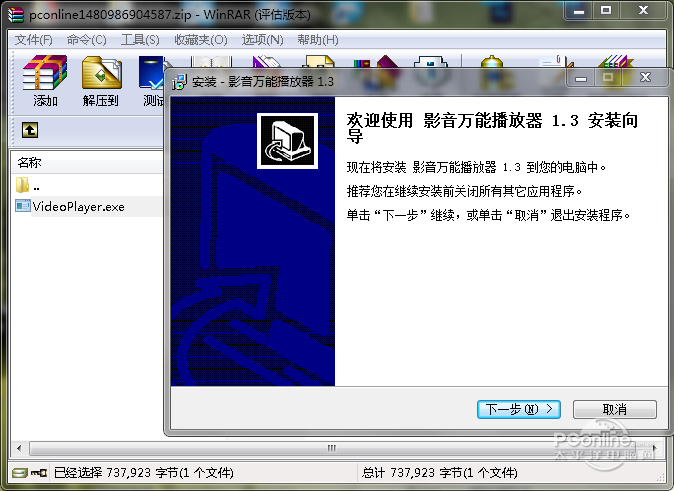The image size is (674, 491).
Task: Open the 命令(C) menu
Action: (86, 40)
